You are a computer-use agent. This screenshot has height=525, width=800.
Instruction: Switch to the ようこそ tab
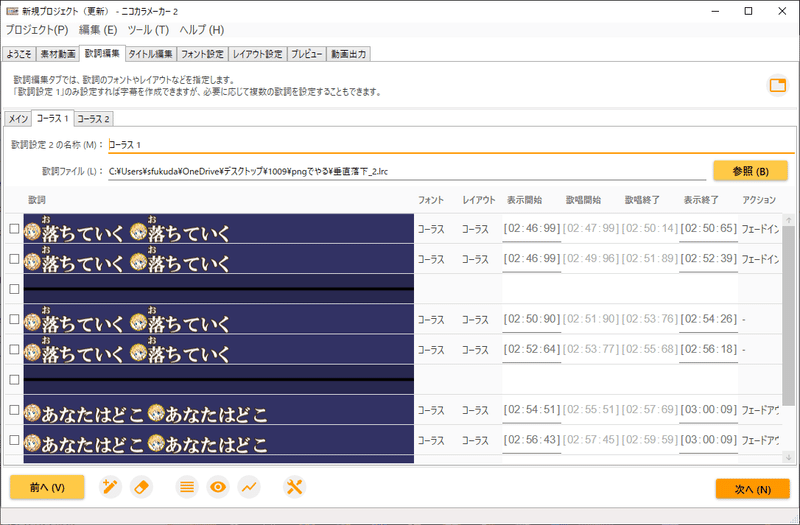pos(19,54)
